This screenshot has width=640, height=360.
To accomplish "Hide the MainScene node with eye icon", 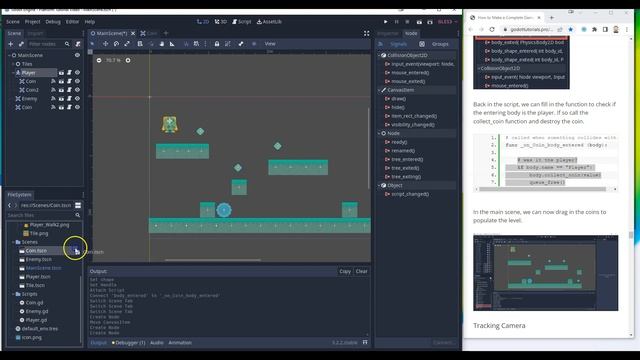I will [77, 55].
